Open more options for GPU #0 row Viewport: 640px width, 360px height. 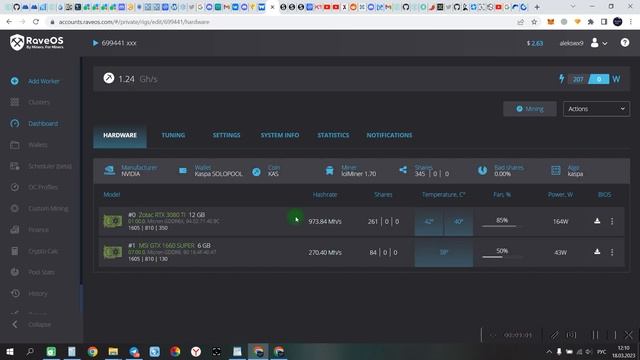612,221
